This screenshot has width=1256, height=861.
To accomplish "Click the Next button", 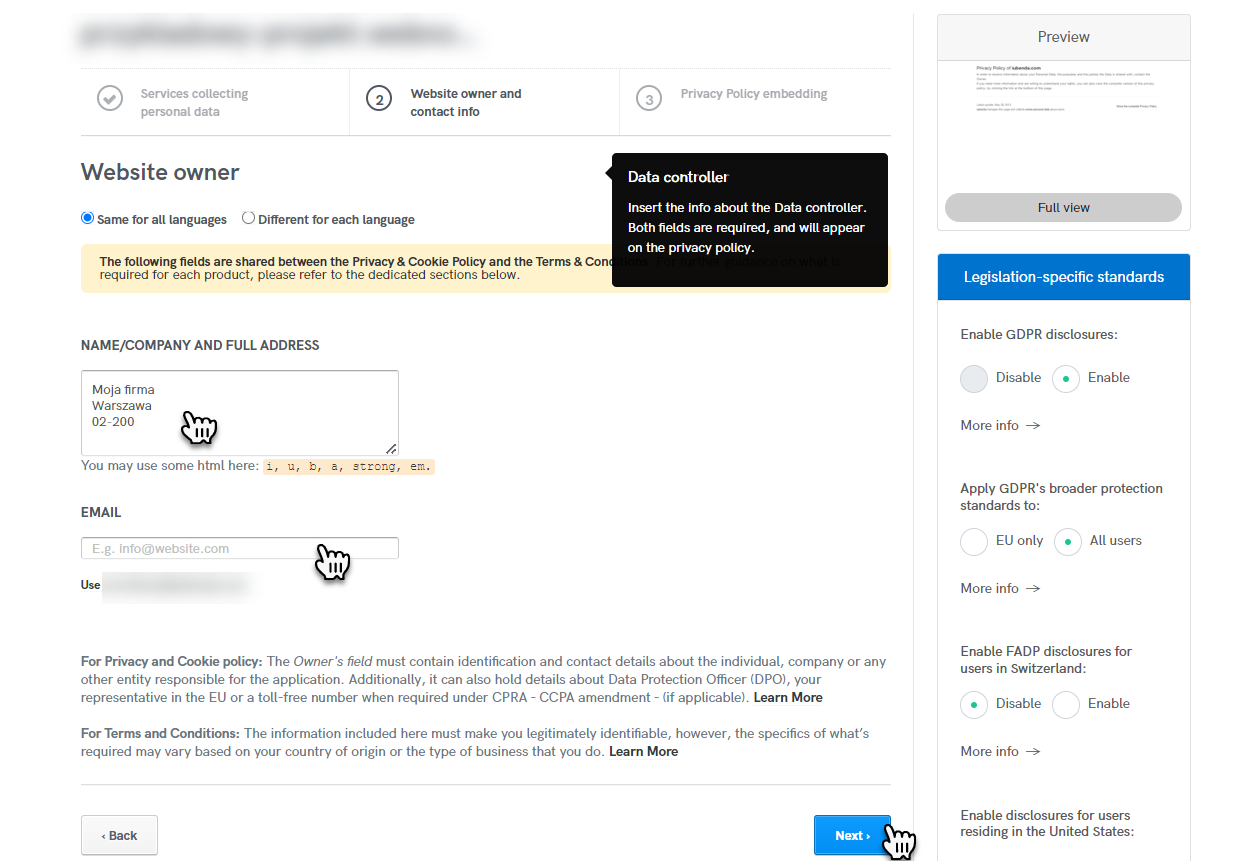I will click(852, 835).
